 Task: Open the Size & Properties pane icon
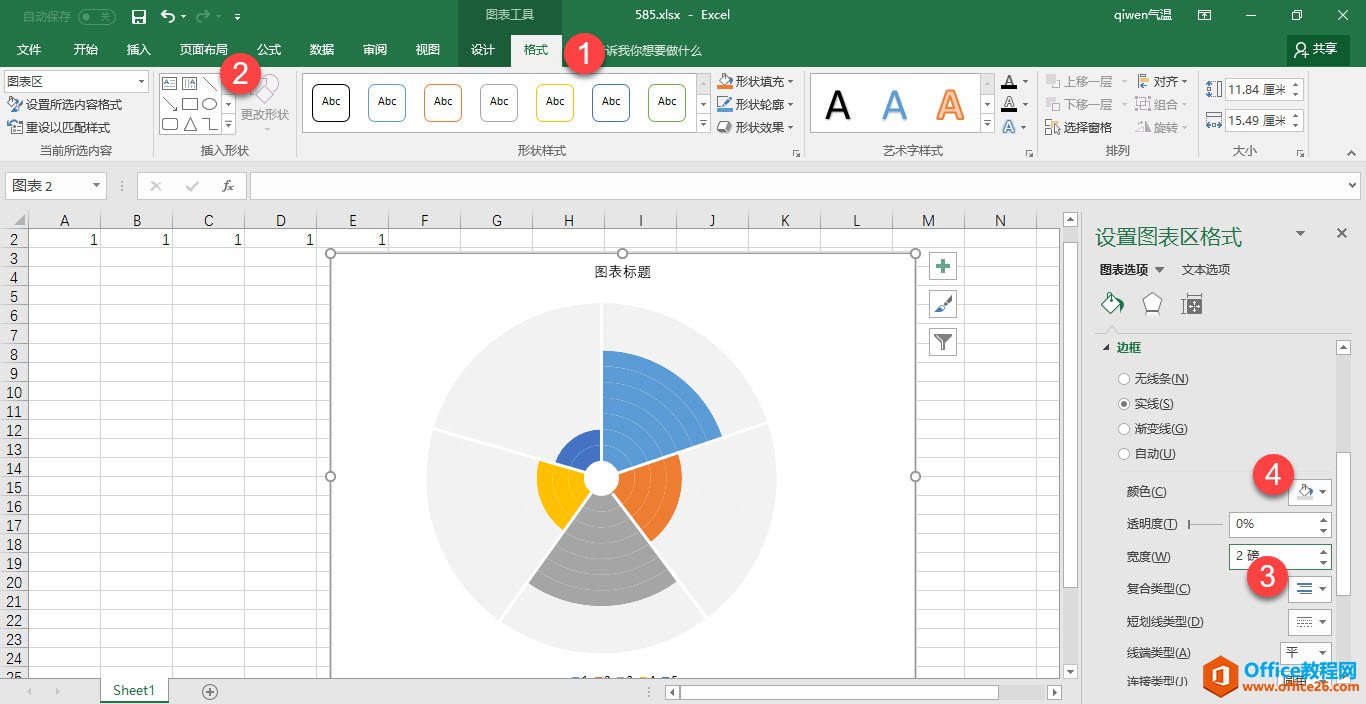pyautogui.click(x=1191, y=305)
